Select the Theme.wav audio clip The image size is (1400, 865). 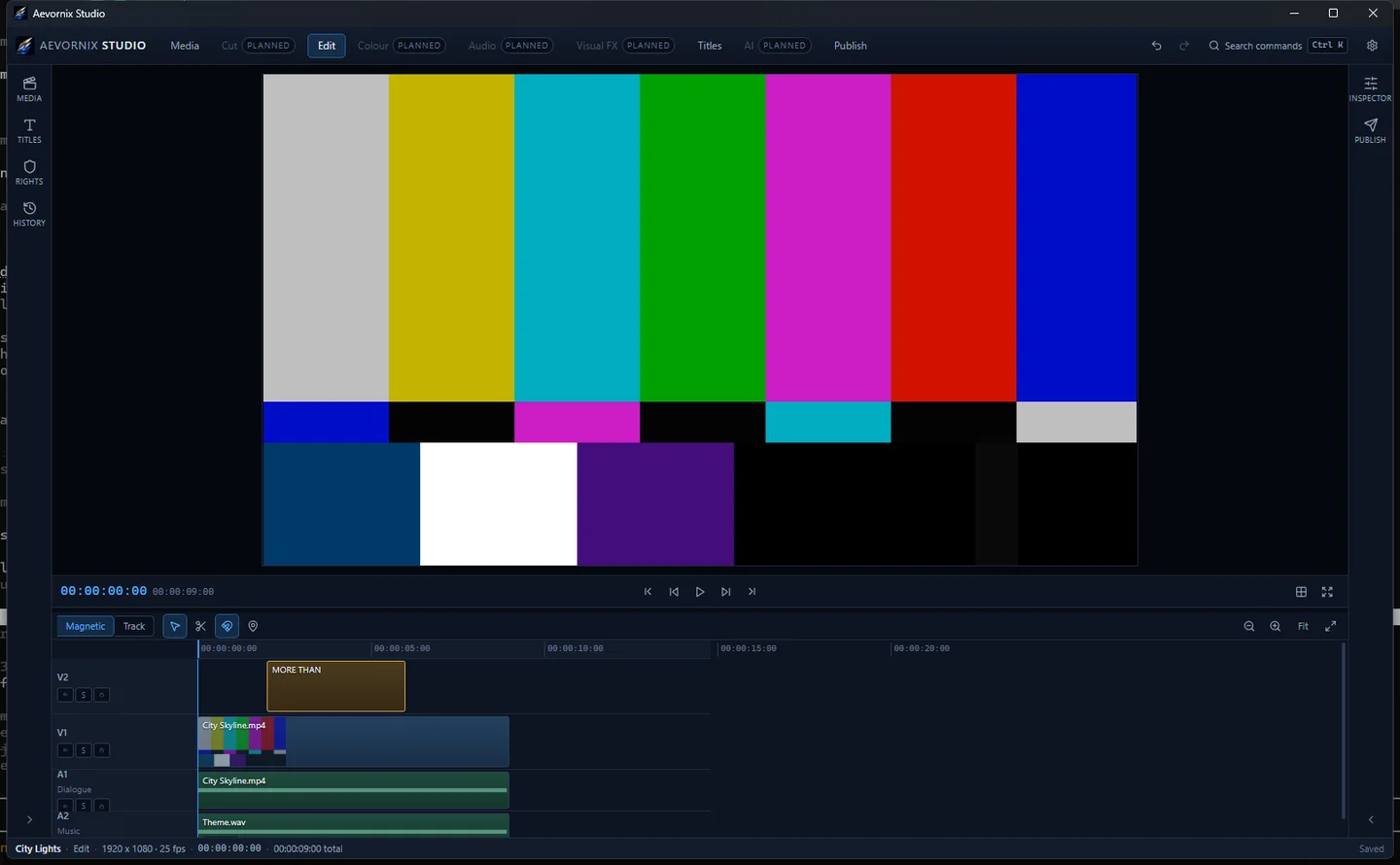point(354,825)
